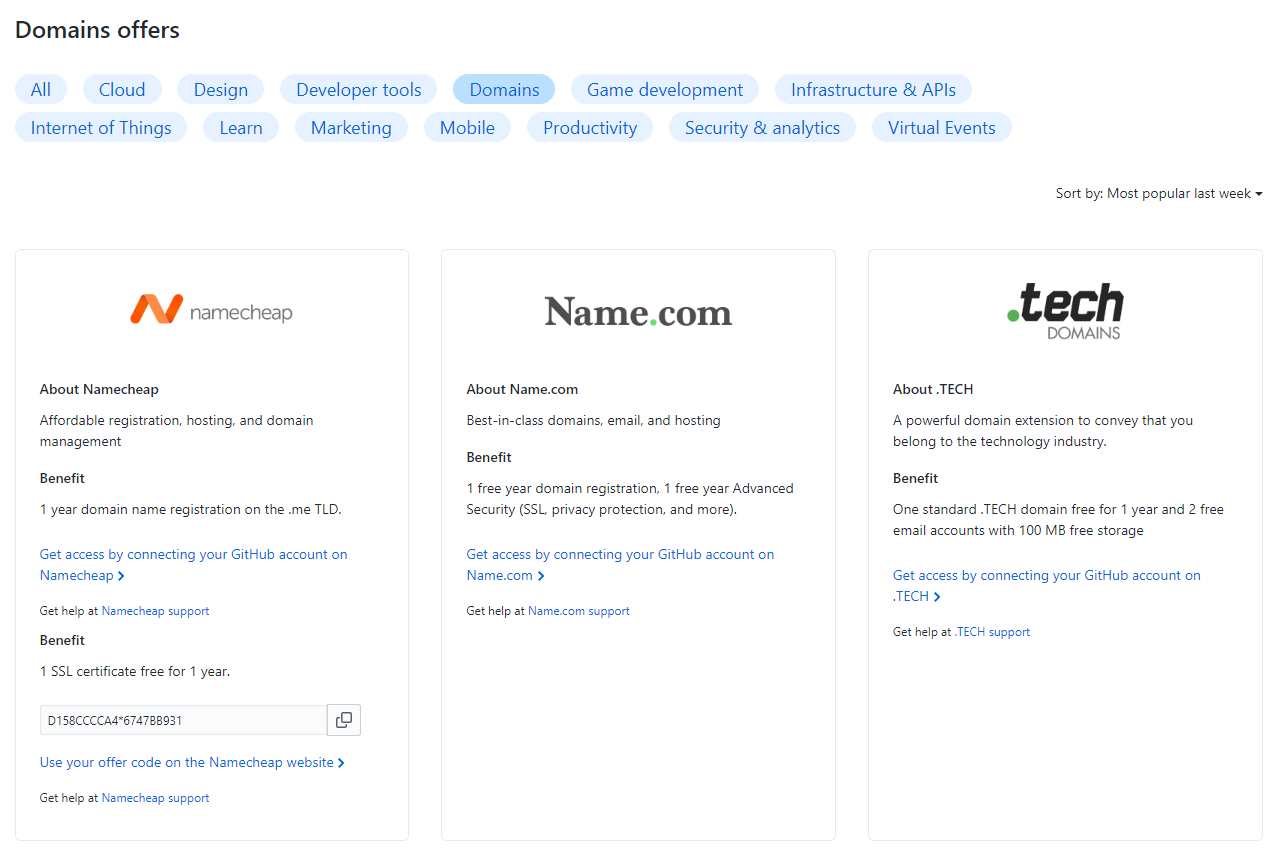Select the Domains category filter
1283x858 pixels.
pos(504,90)
